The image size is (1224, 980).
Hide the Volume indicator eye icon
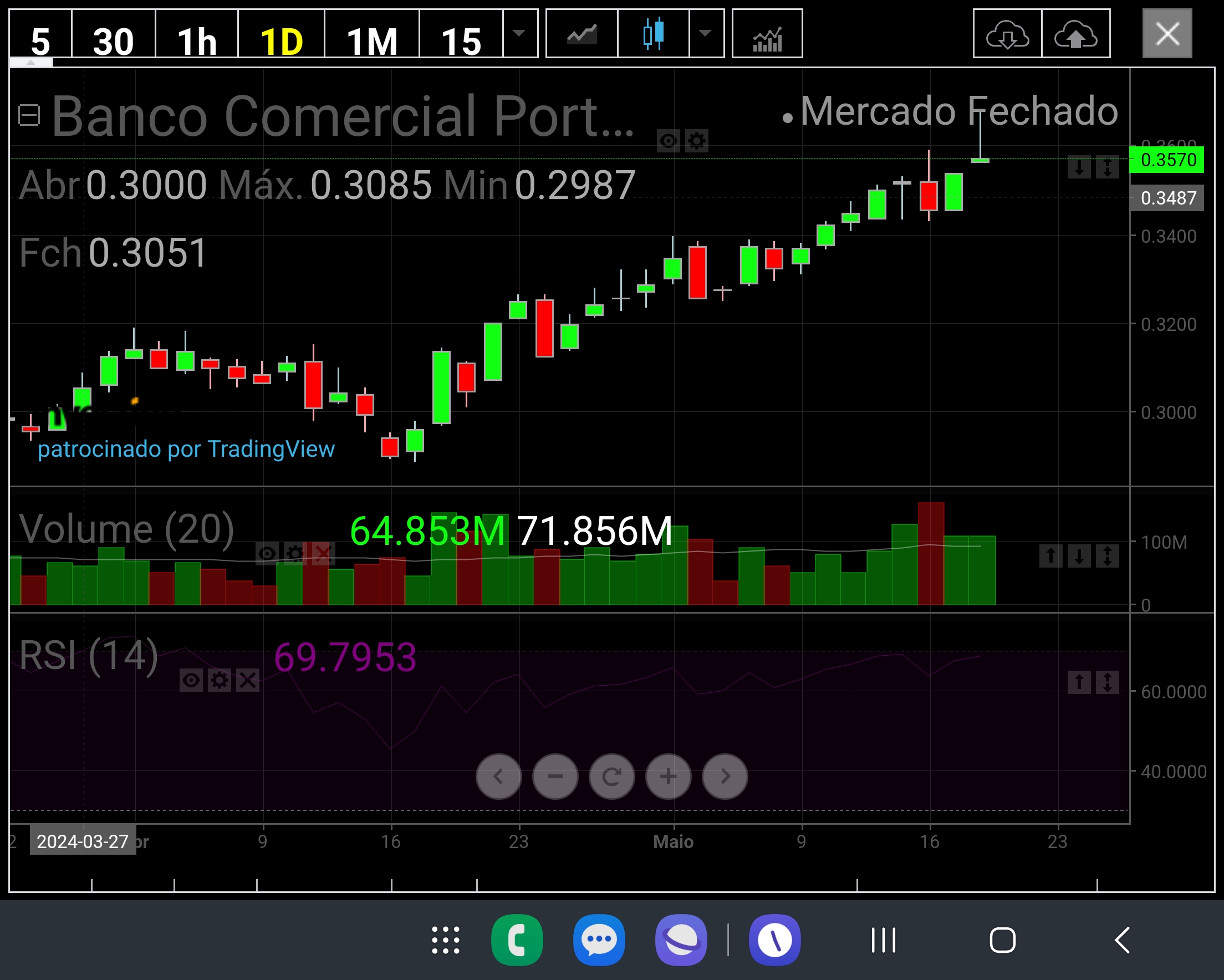point(267,553)
